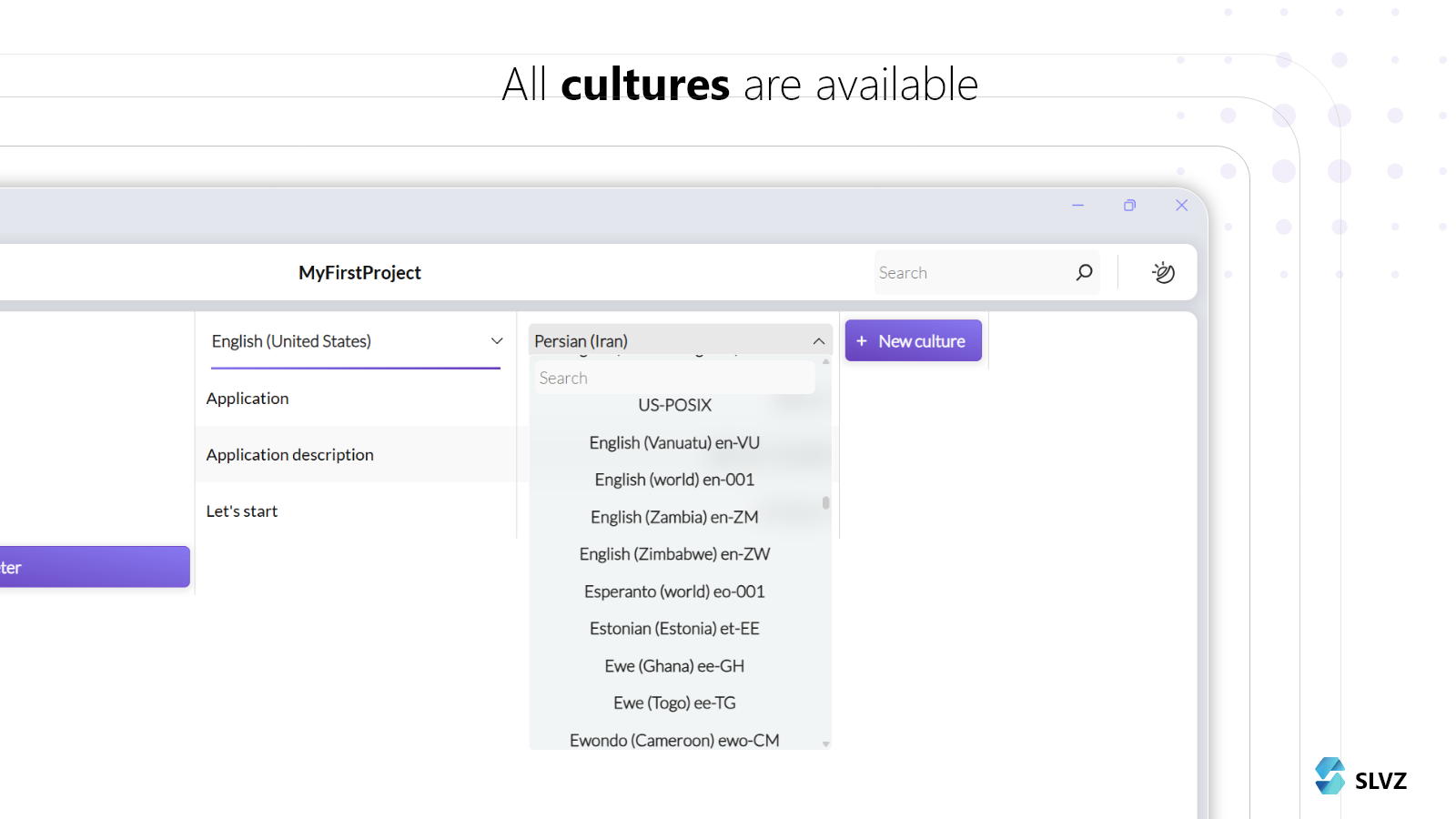Pick Esperanto (world) eo-001
Image resolution: width=1456 pixels, height=819 pixels.
[x=674, y=591]
